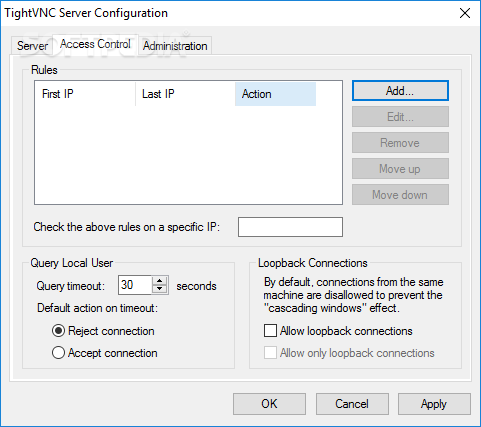
Task: Select the Access Control tab
Action: point(95,44)
